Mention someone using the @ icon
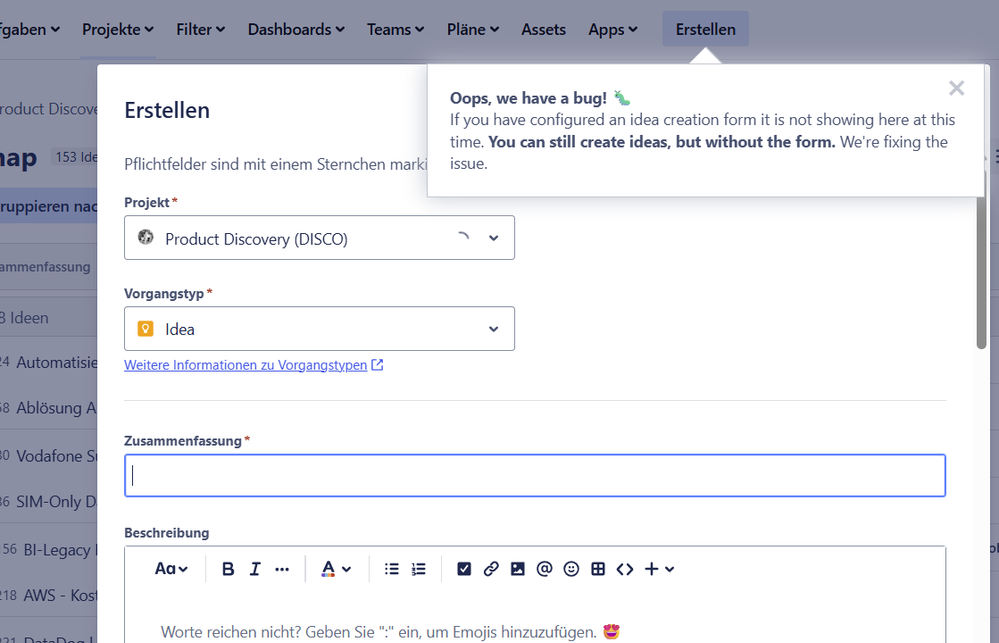This screenshot has height=643, width=999. click(544, 568)
